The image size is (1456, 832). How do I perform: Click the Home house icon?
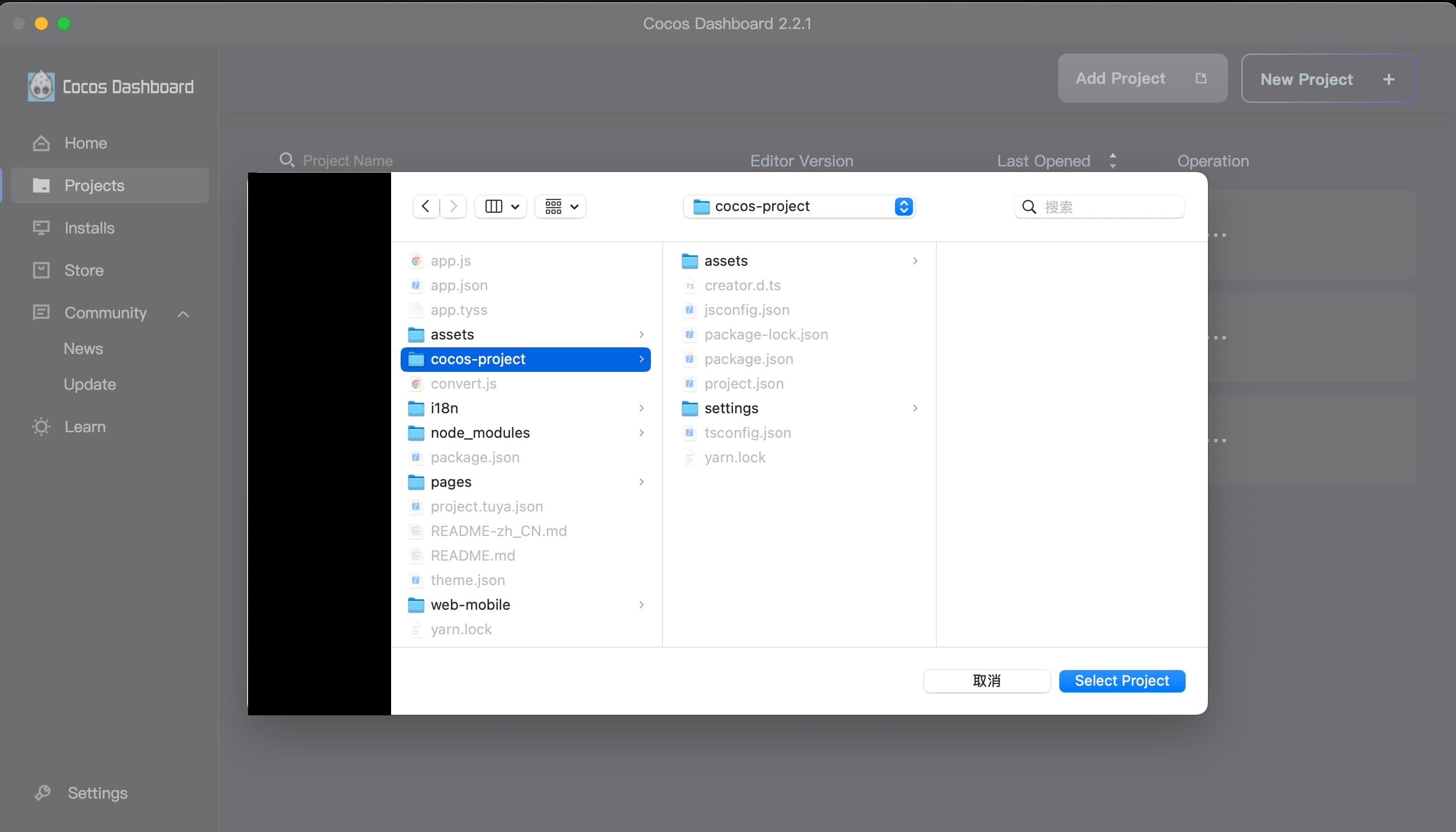(41, 143)
